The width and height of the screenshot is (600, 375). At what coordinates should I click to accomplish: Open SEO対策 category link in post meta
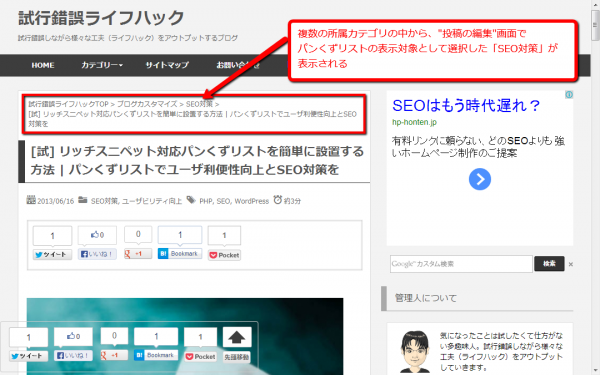pyautogui.click(x=104, y=201)
